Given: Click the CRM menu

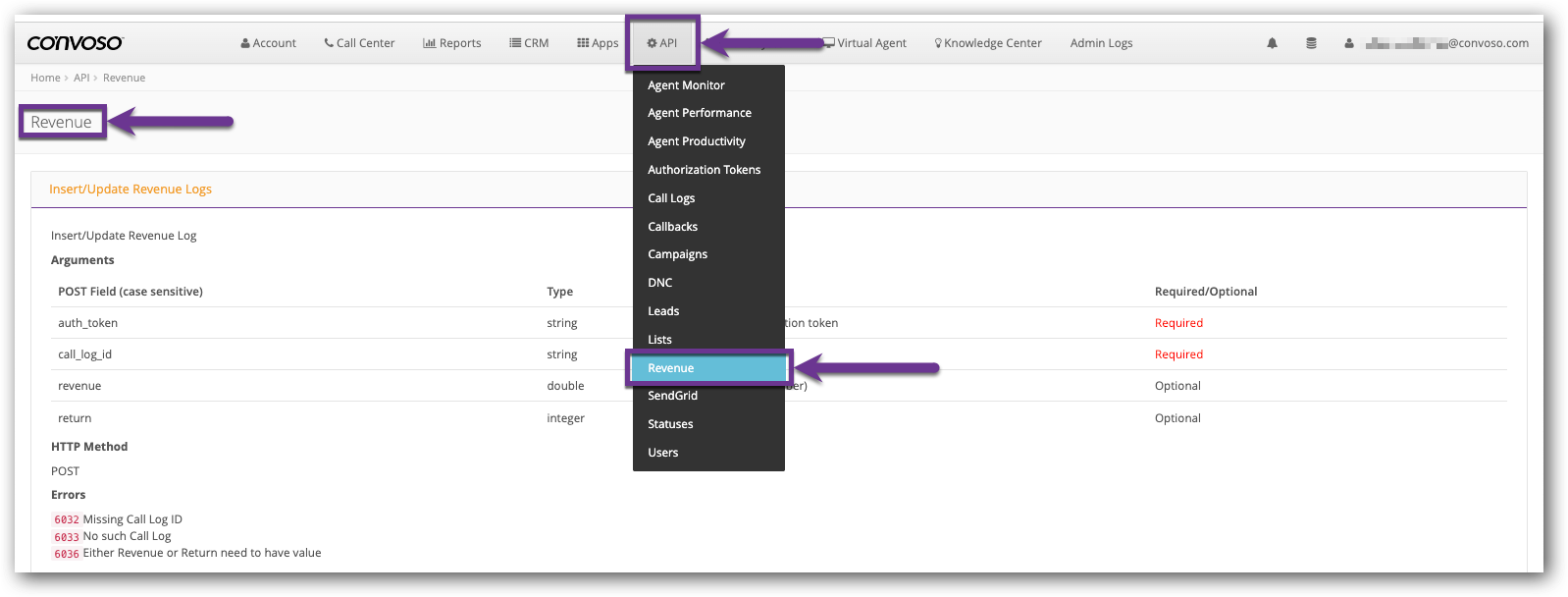Looking at the screenshot, I should [x=529, y=43].
